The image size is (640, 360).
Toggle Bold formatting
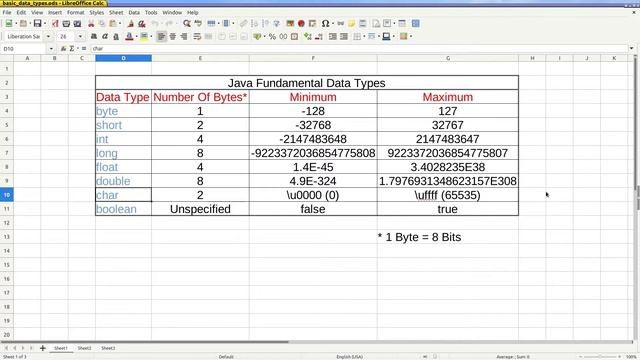coord(94,37)
